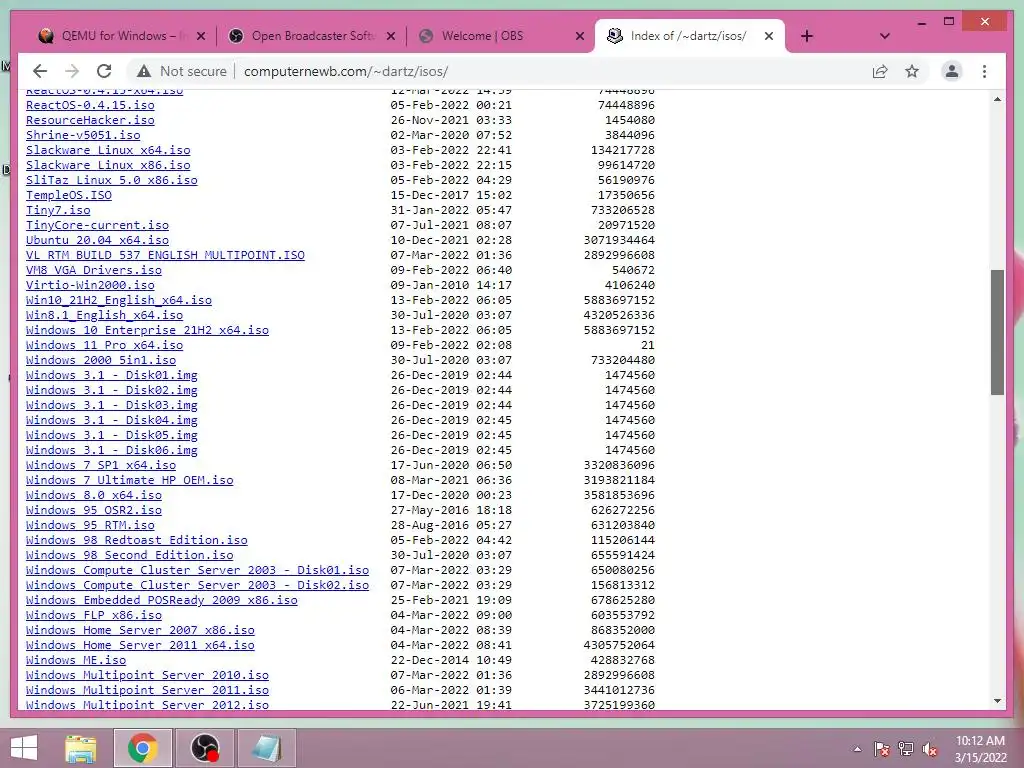Click the Chrome taskbar icon
This screenshot has width=1024, height=768.
(143, 748)
